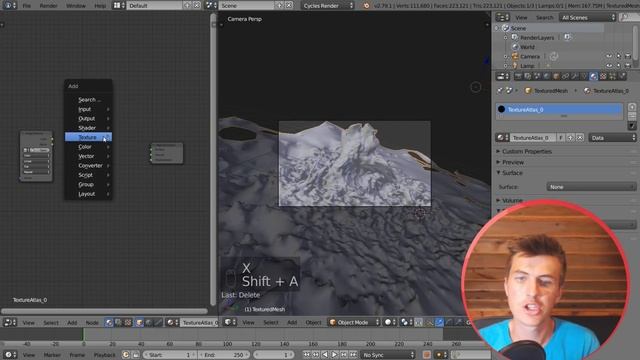Open the Particles properties tab icon
The height and width of the screenshot is (360, 640).
pos(612,76)
